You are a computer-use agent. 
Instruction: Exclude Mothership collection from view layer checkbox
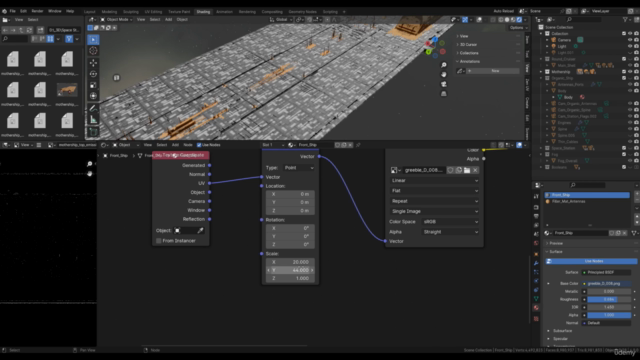click(x=624, y=71)
